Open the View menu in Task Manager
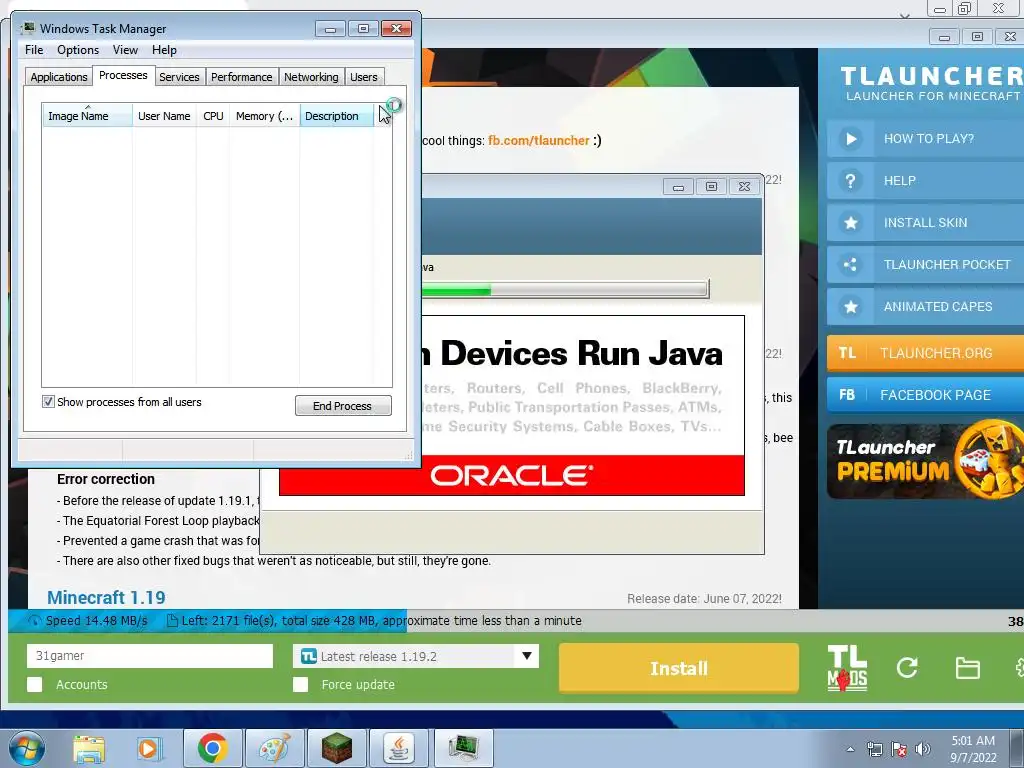The image size is (1024, 768). [125, 50]
